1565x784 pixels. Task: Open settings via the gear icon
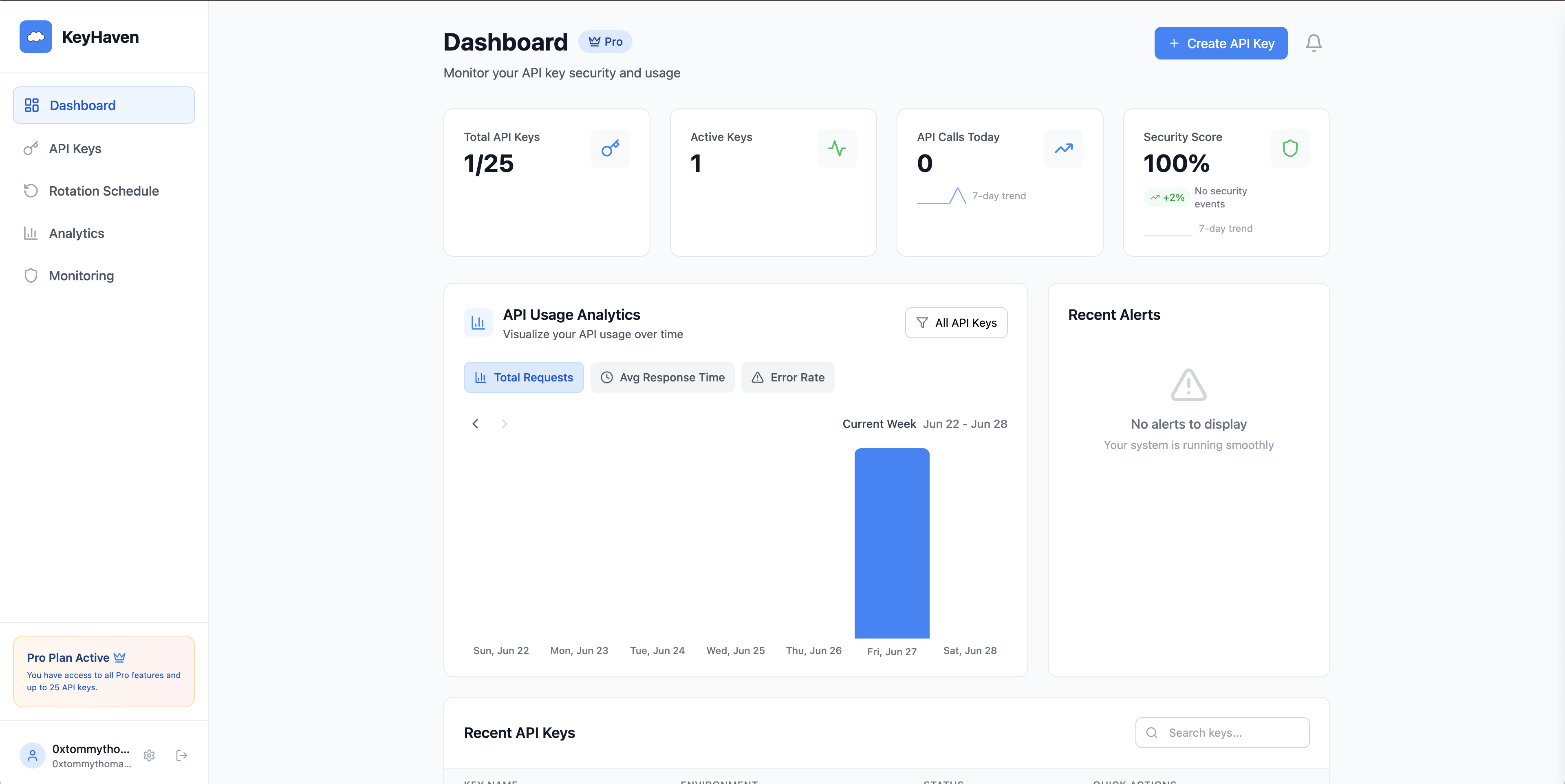coord(150,755)
